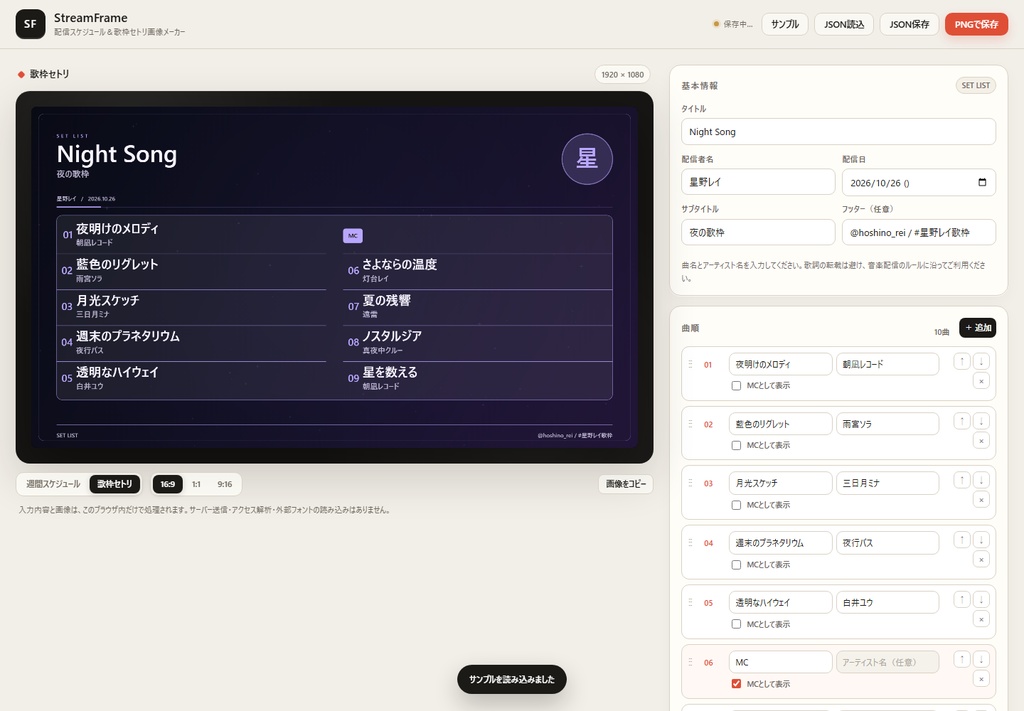Grab the drag handle of song 04
Image resolution: width=1024 pixels, height=711 pixels.
tap(690, 543)
